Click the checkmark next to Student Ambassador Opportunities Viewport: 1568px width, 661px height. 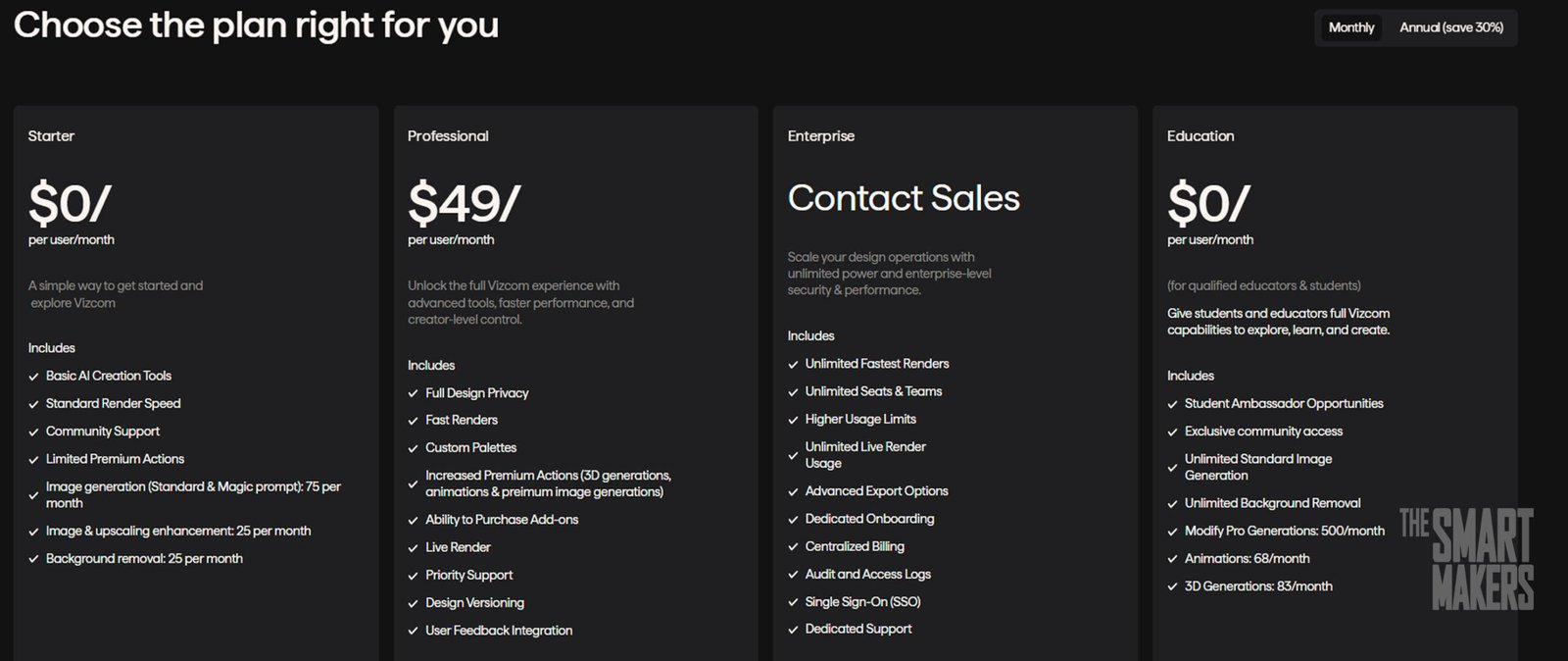pyautogui.click(x=1171, y=403)
